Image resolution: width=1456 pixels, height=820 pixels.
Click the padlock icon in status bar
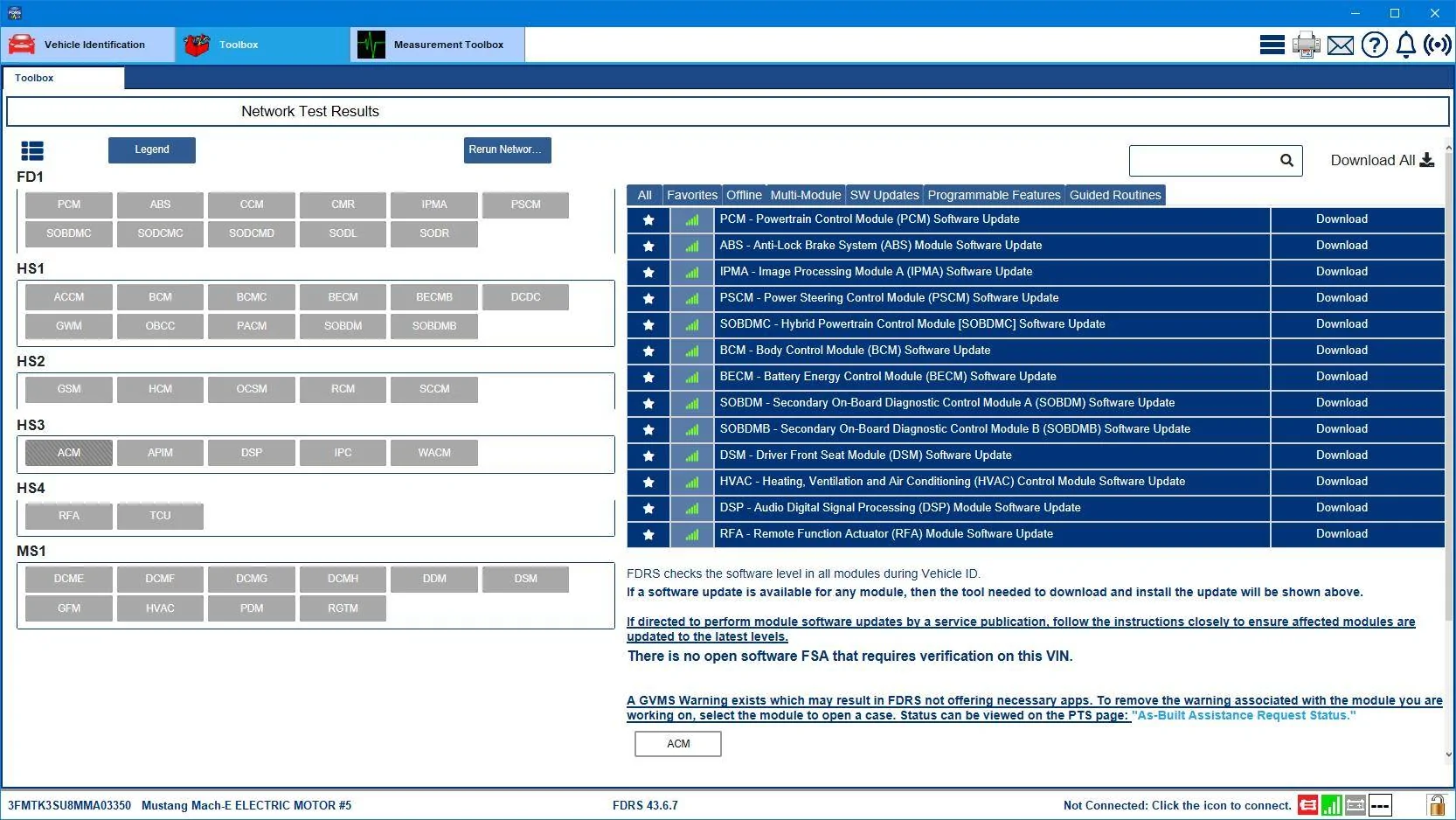point(1436,804)
